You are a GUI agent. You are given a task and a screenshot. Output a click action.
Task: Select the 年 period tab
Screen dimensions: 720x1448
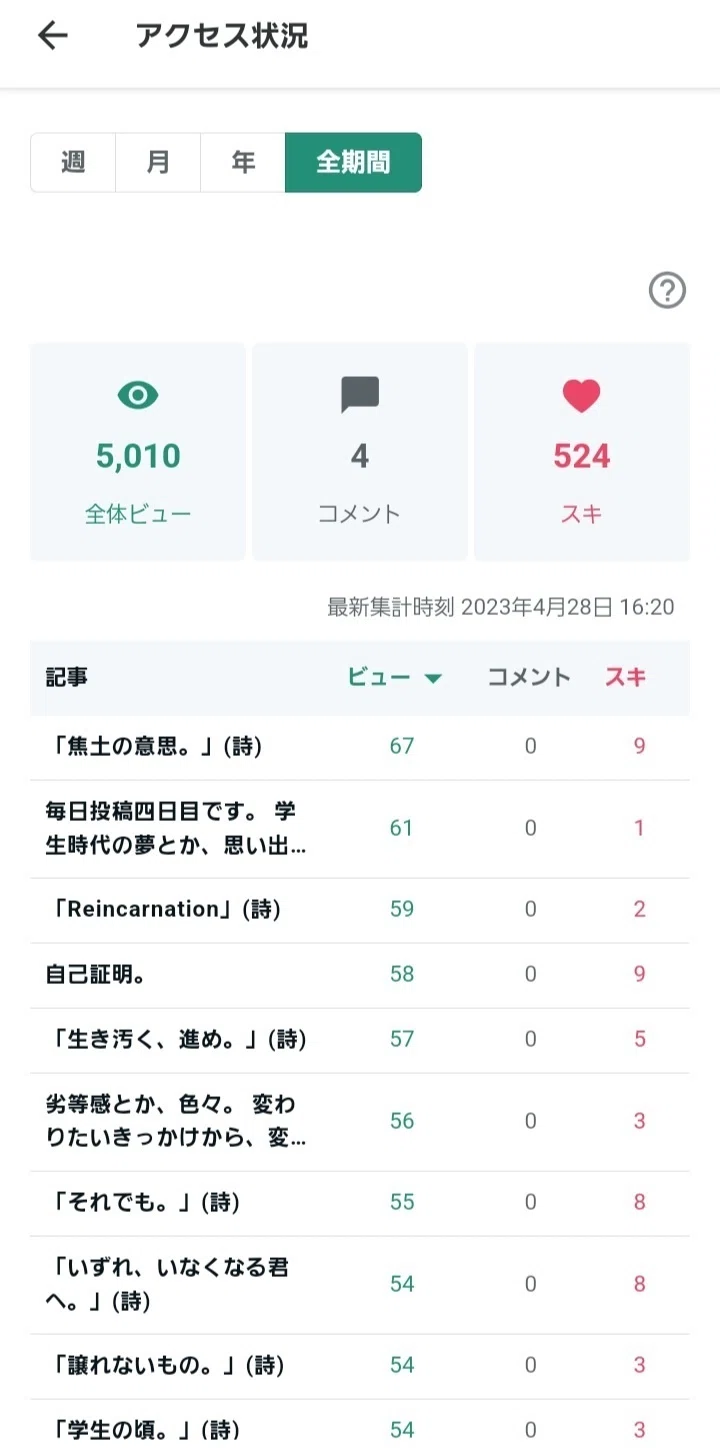tap(243, 162)
